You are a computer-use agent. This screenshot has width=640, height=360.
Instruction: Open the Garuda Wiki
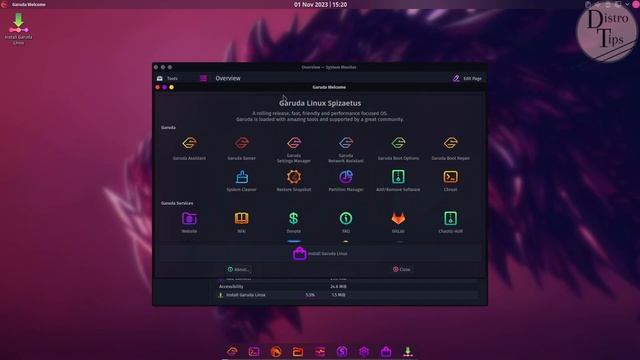[x=242, y=222]
